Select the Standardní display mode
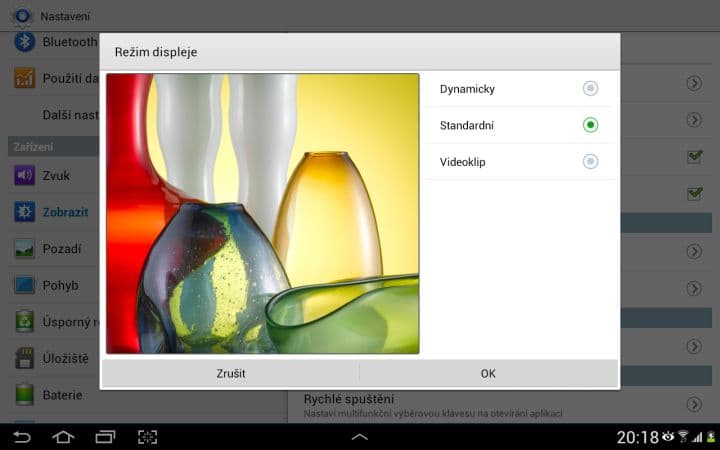 [x=590, y=125]
